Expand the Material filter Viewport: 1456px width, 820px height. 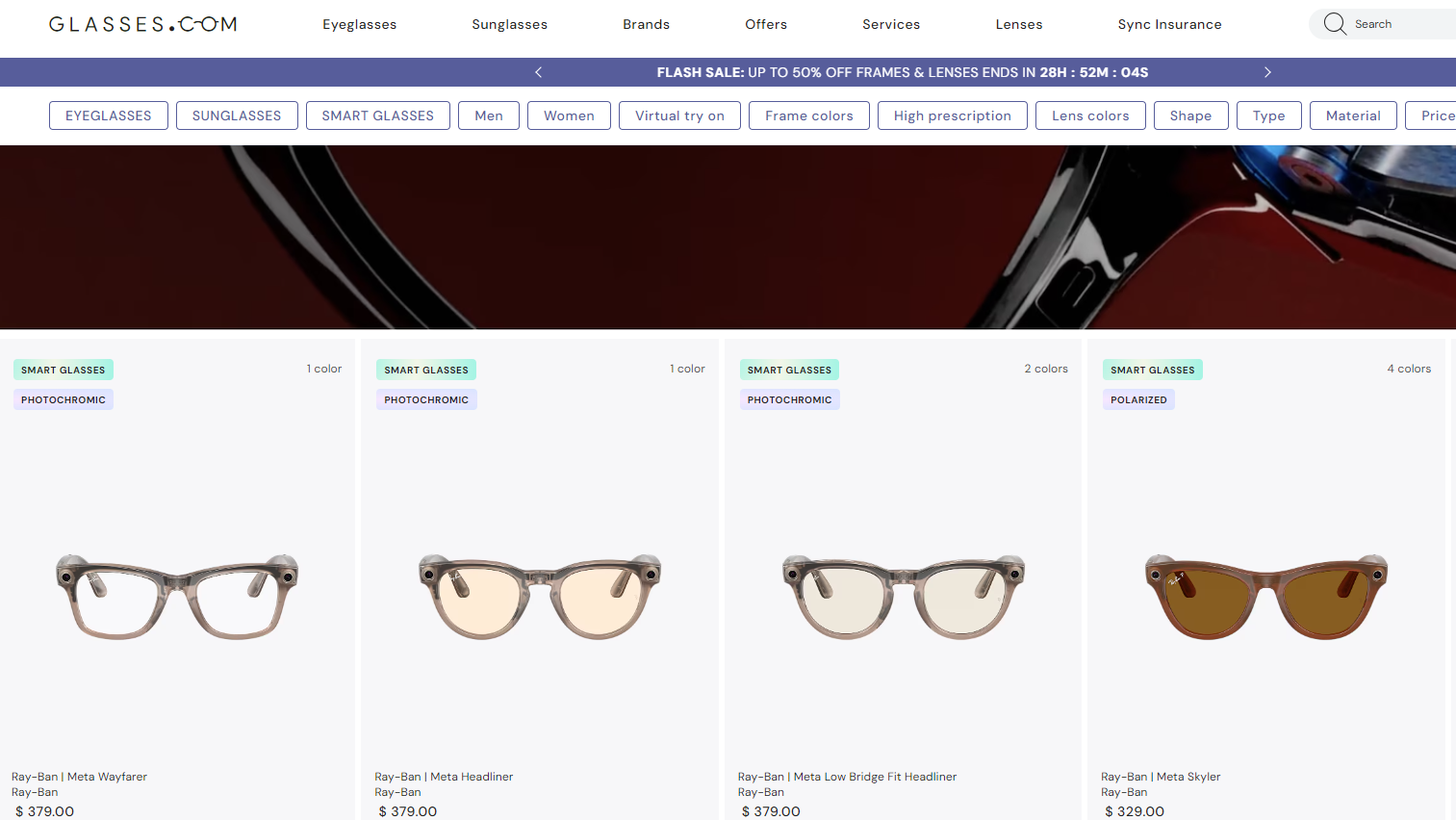coord(1353,115)
